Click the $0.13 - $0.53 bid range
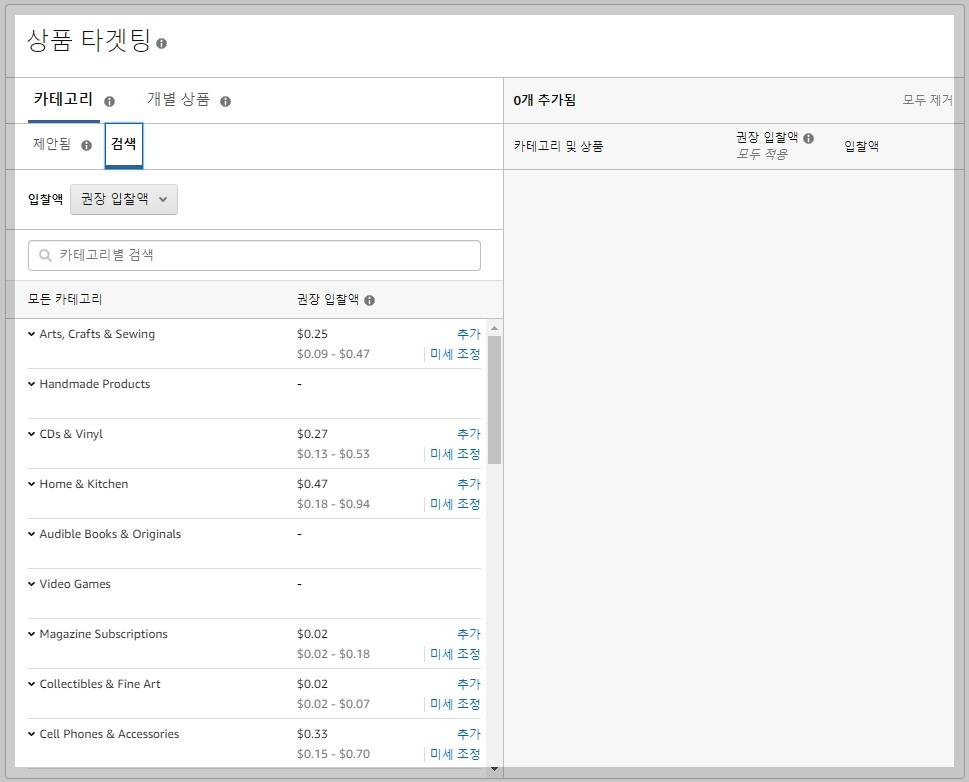Screen dimensions: 969x782 pyautogui.click(x=333, y=454)
